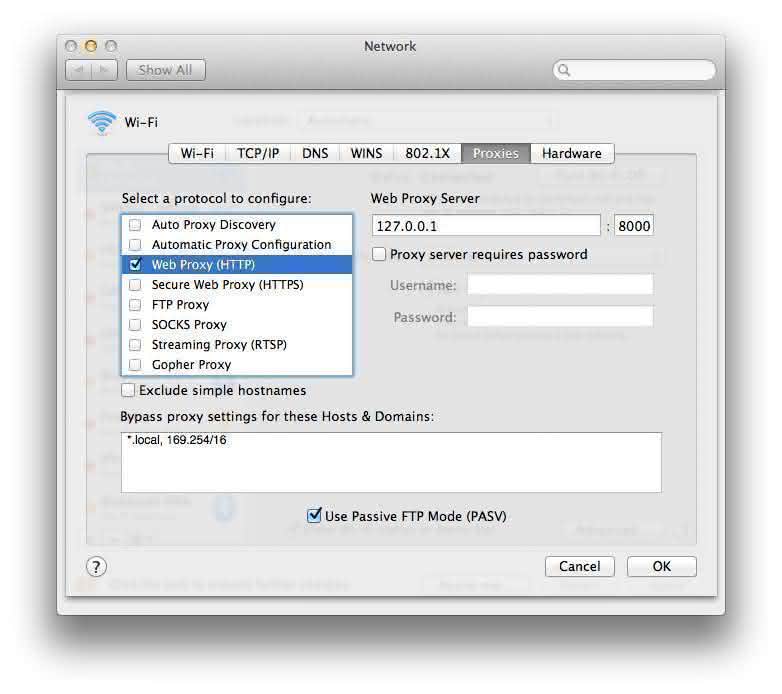
Task: Switch to the Hardware tab
Action: 571,153
